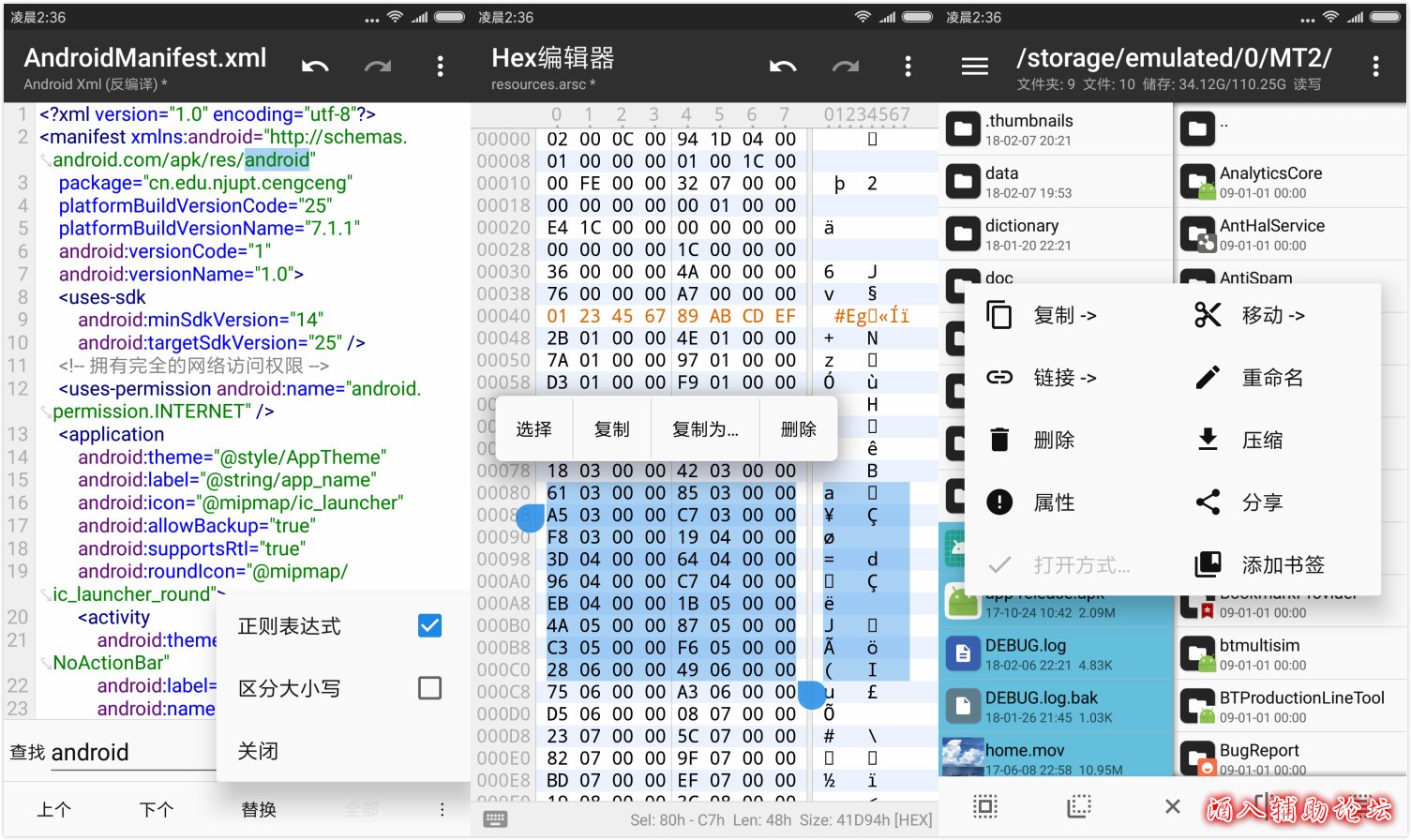Tap 复制为... in the hex selection popup
The image size is (1411, 840).
(x=705, y=428)
